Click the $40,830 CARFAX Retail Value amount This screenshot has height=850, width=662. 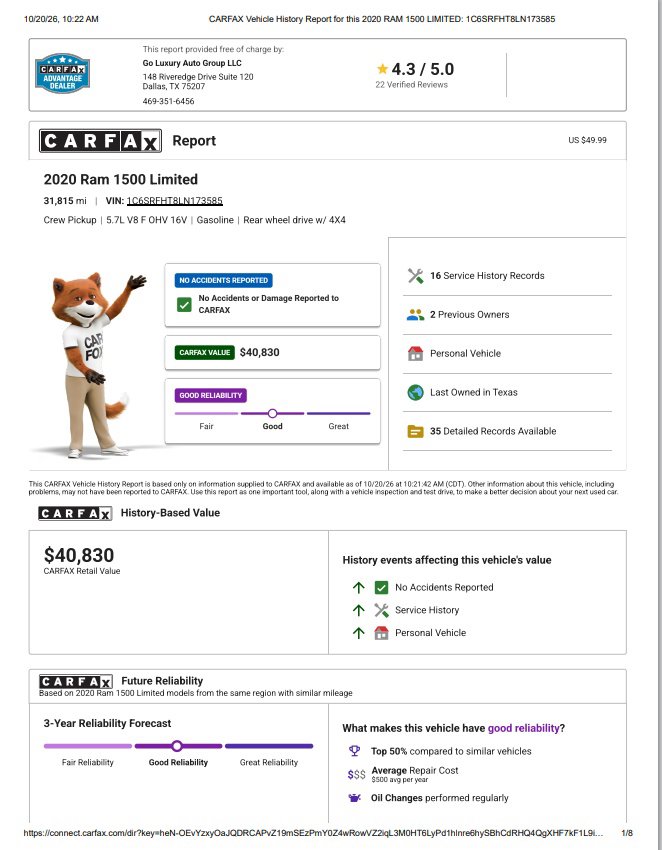pos(79,555)
